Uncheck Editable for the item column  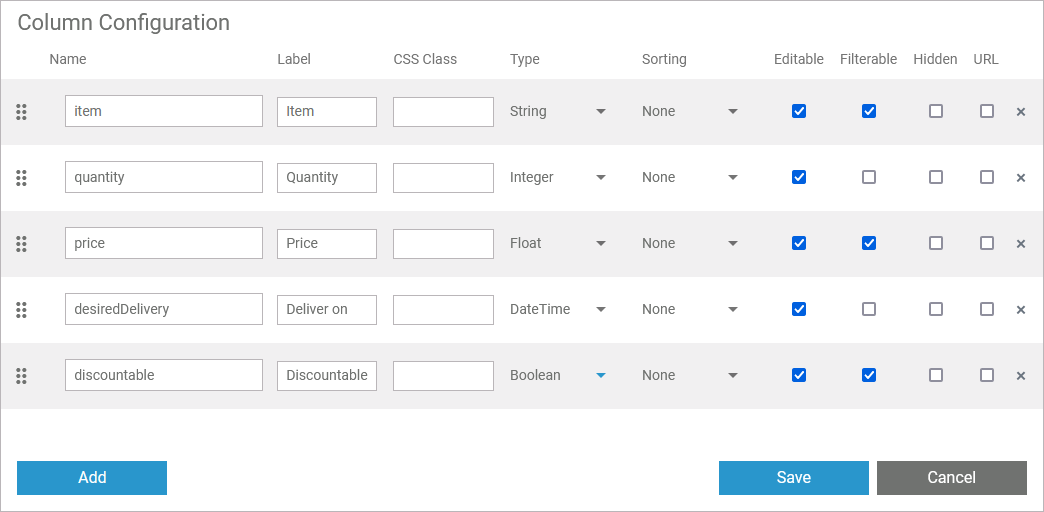(x=798, y=111)
